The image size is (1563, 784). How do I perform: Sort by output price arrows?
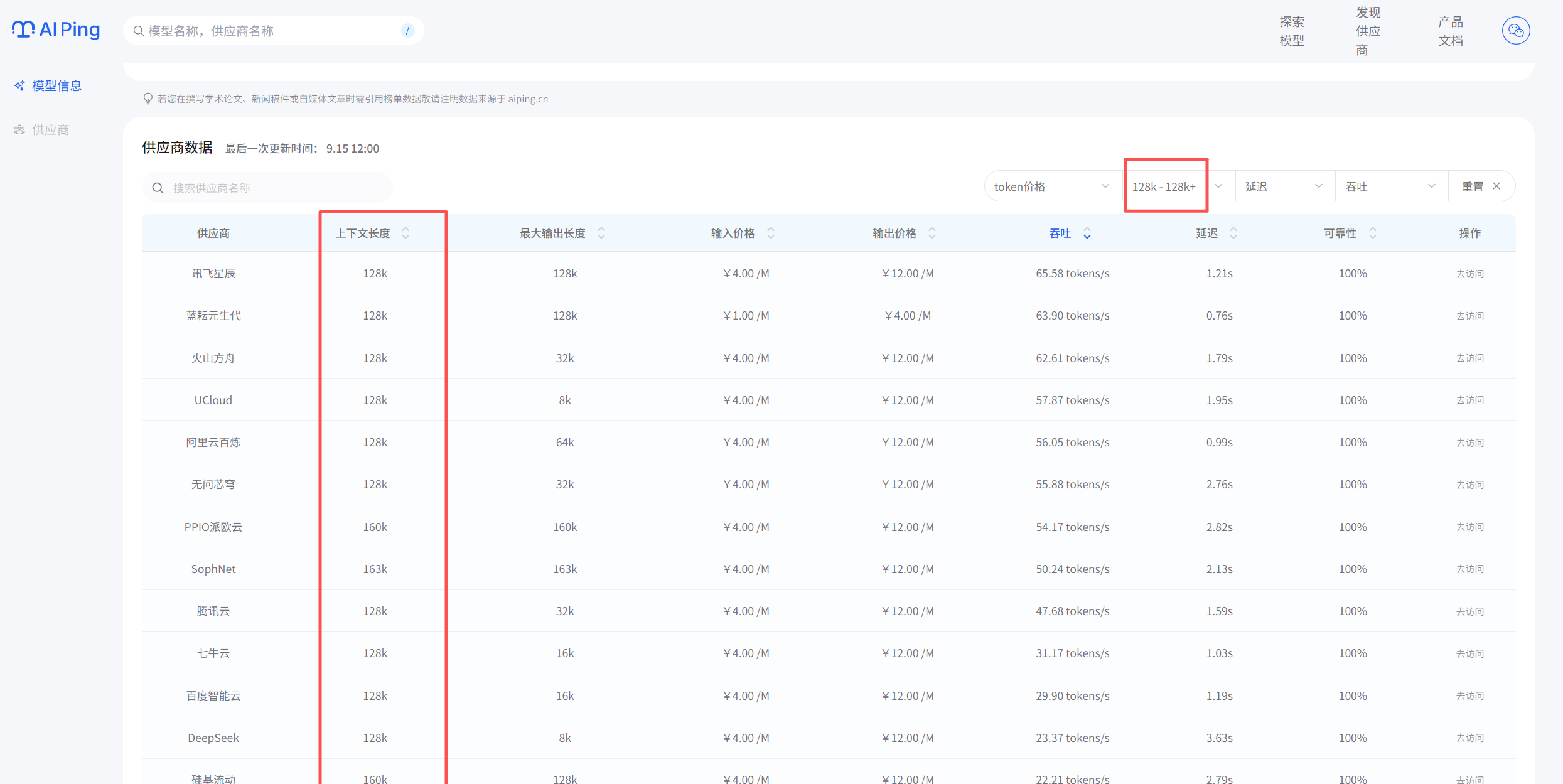[932, 233]
